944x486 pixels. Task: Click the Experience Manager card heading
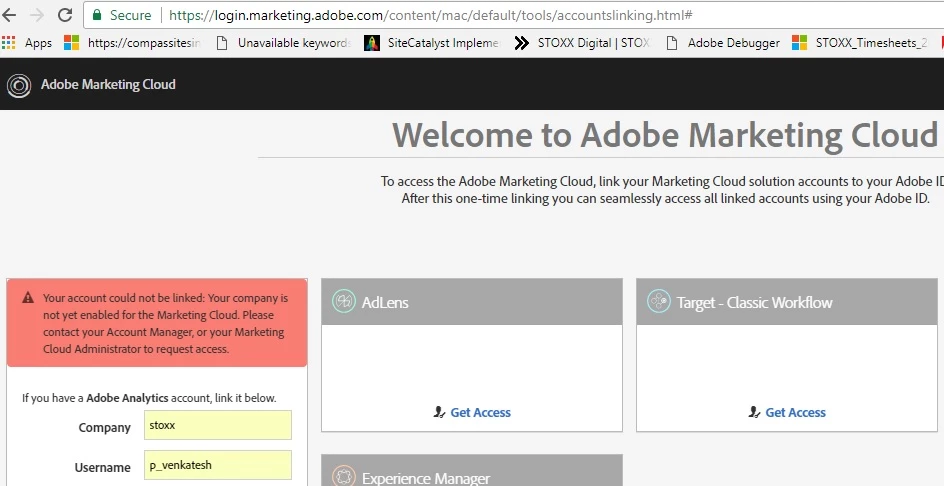tap(426, 479)
